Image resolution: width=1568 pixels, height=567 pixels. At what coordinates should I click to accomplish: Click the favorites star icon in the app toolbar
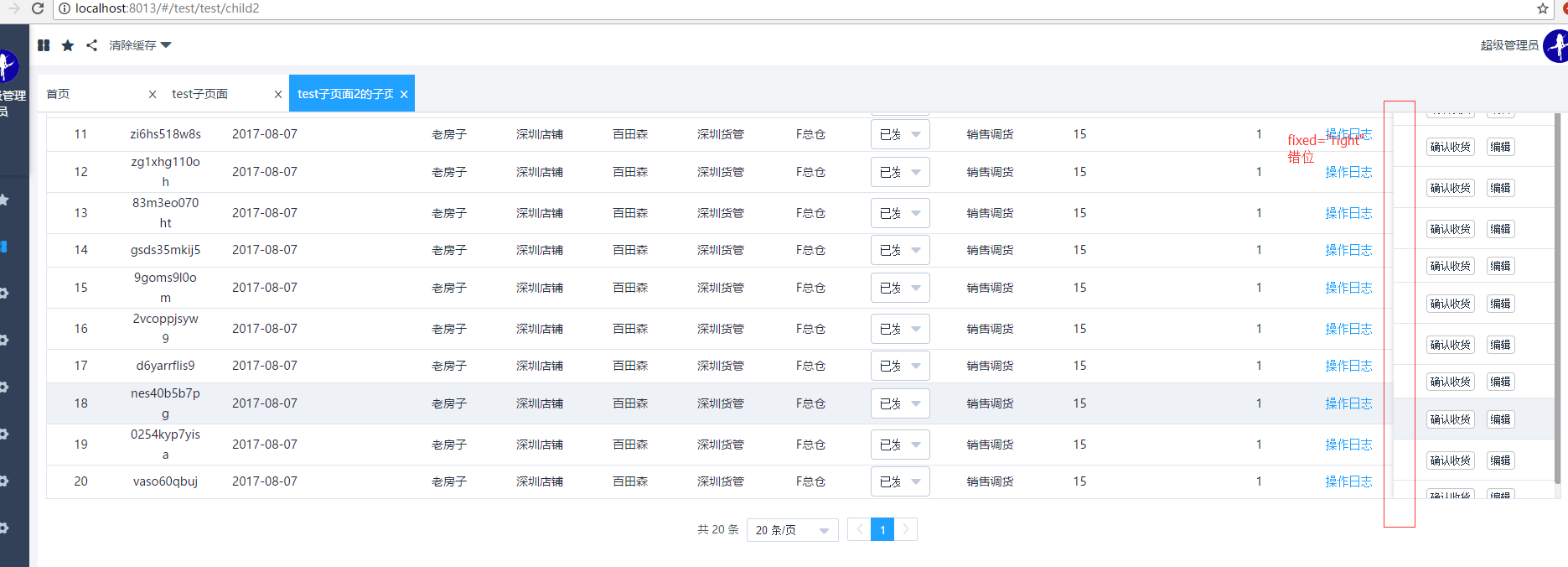pyautogui.click(x=68, y=45)
